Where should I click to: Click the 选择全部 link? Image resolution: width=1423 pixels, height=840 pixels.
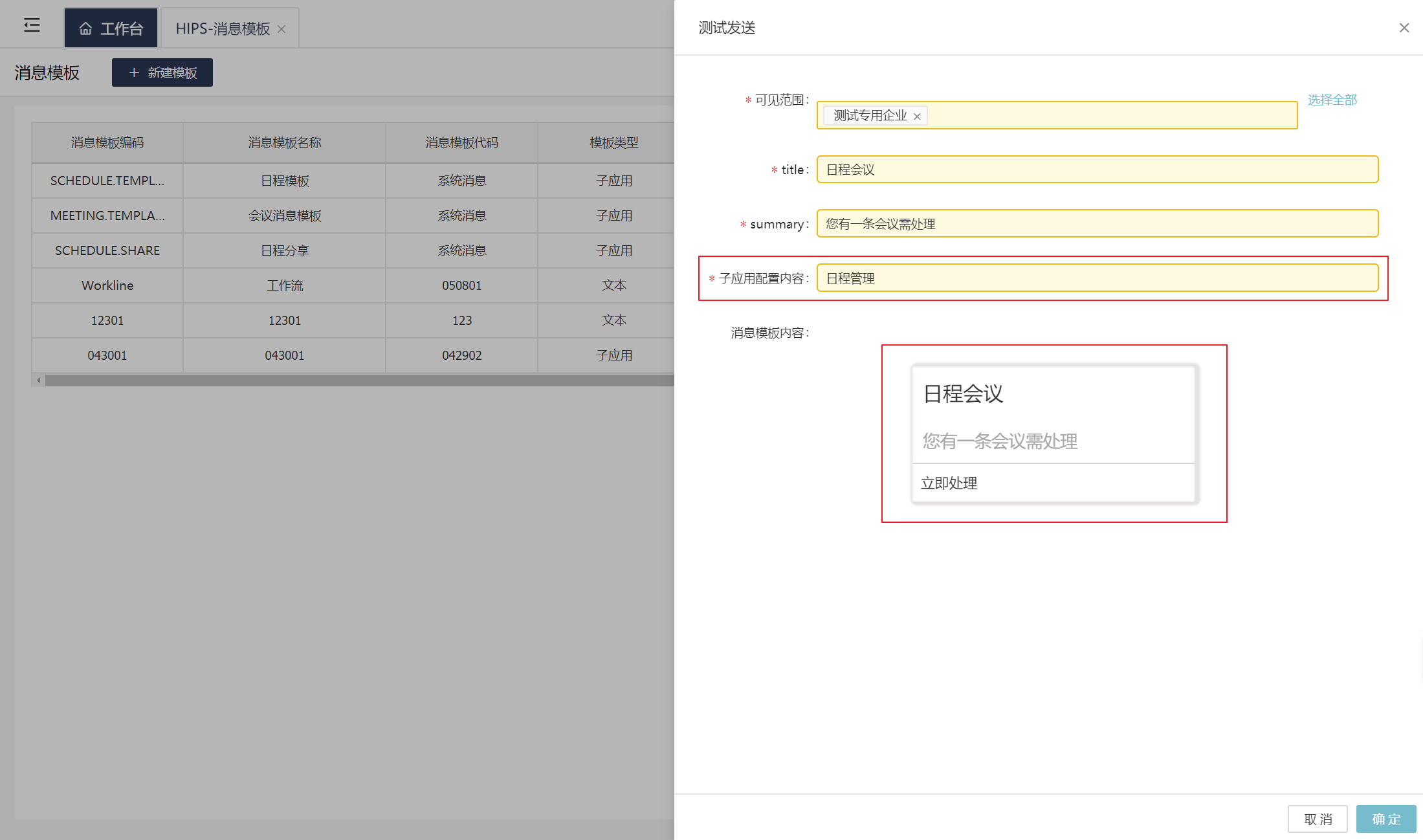coord(1332,100)
